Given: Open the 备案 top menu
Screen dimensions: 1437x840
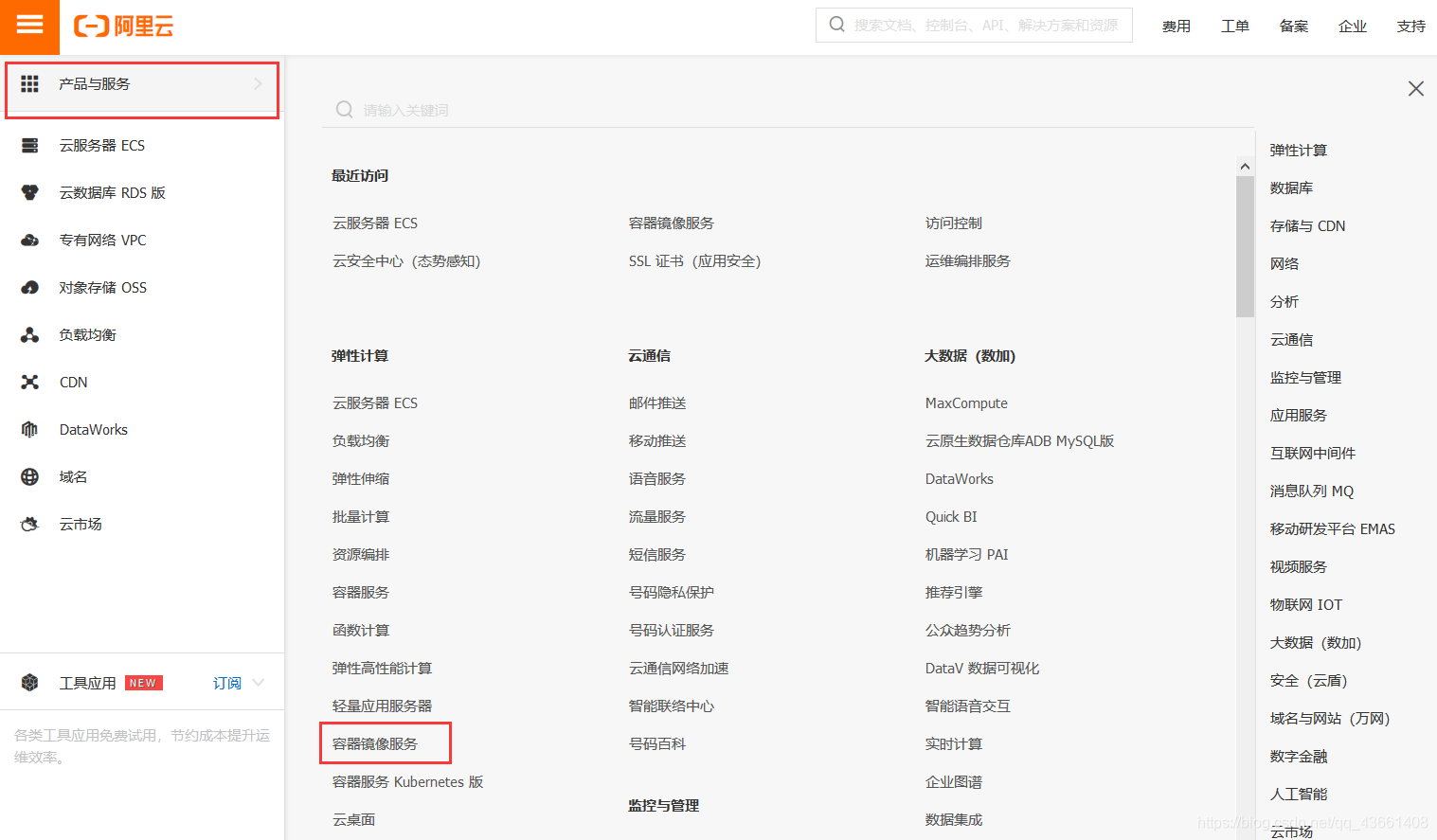Looking at the screenshot, I should [1294, 26].
